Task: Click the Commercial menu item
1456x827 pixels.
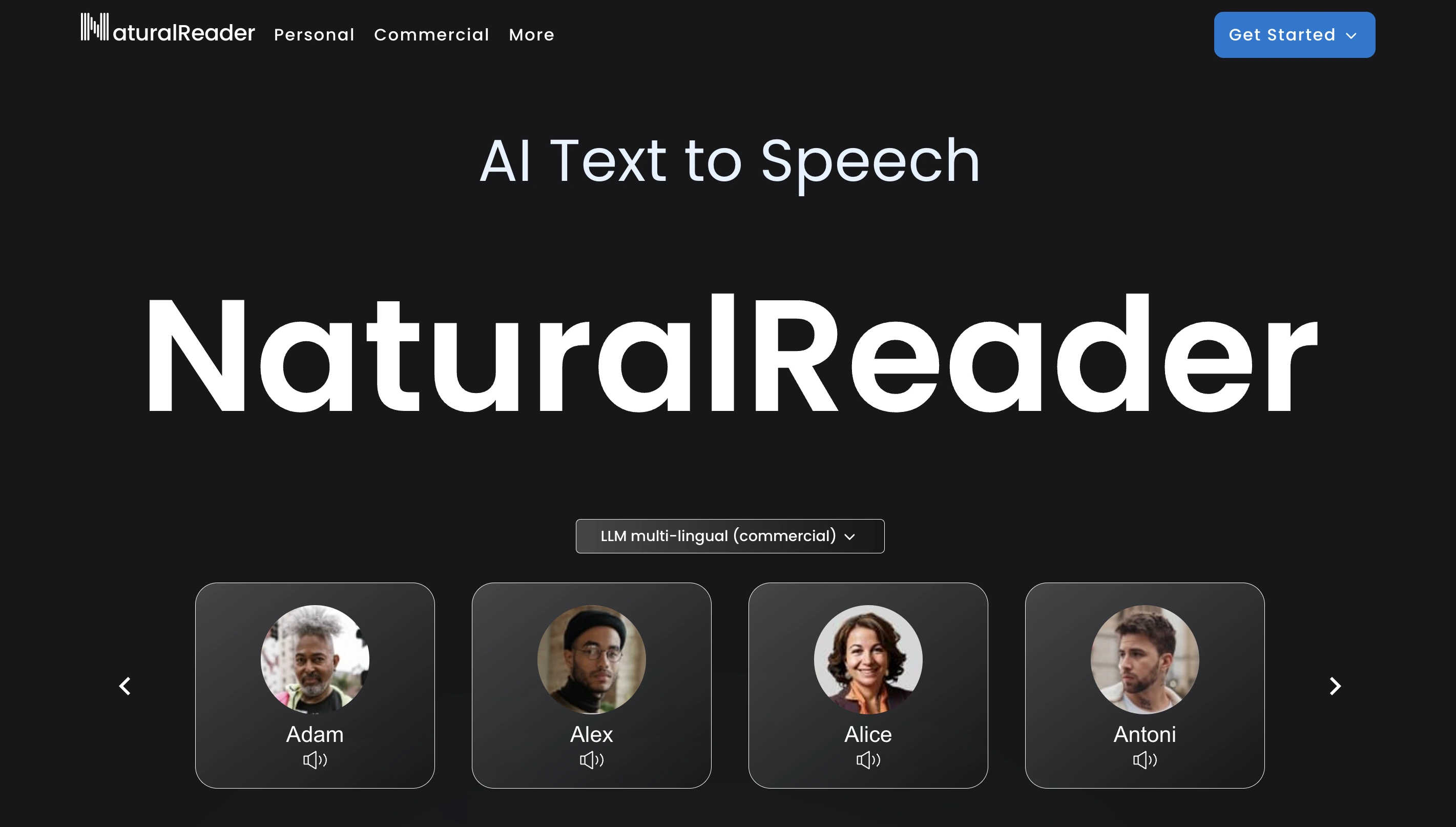Action: (x=432, y=34)
